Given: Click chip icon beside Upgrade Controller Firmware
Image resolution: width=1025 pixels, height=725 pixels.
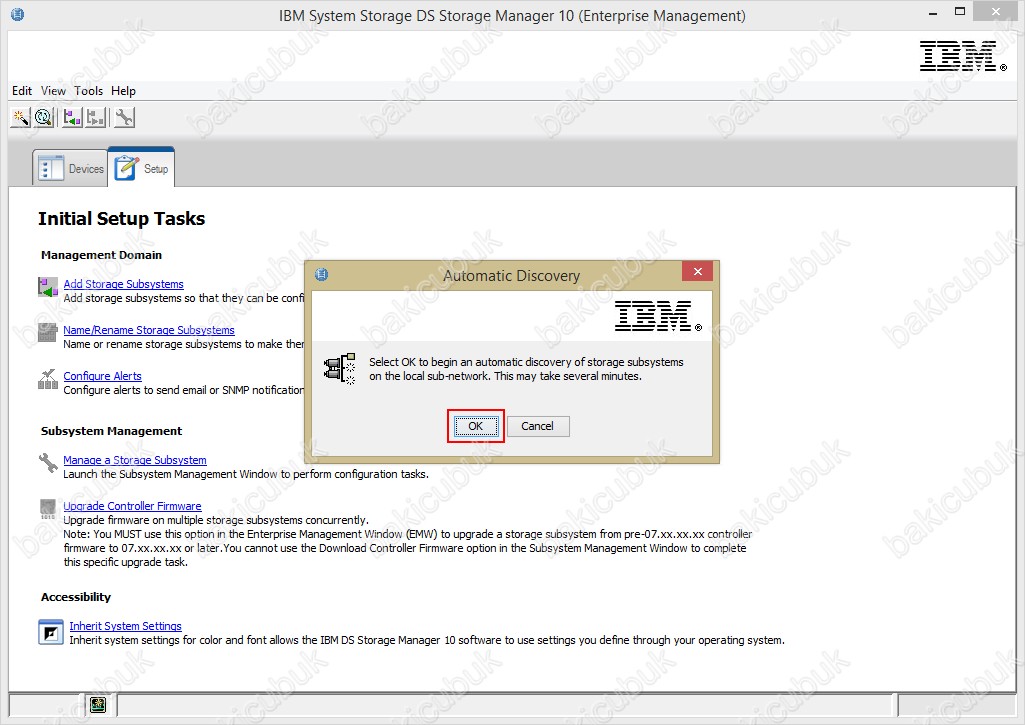Looking at the screenshot, I should tap(48, 509).
